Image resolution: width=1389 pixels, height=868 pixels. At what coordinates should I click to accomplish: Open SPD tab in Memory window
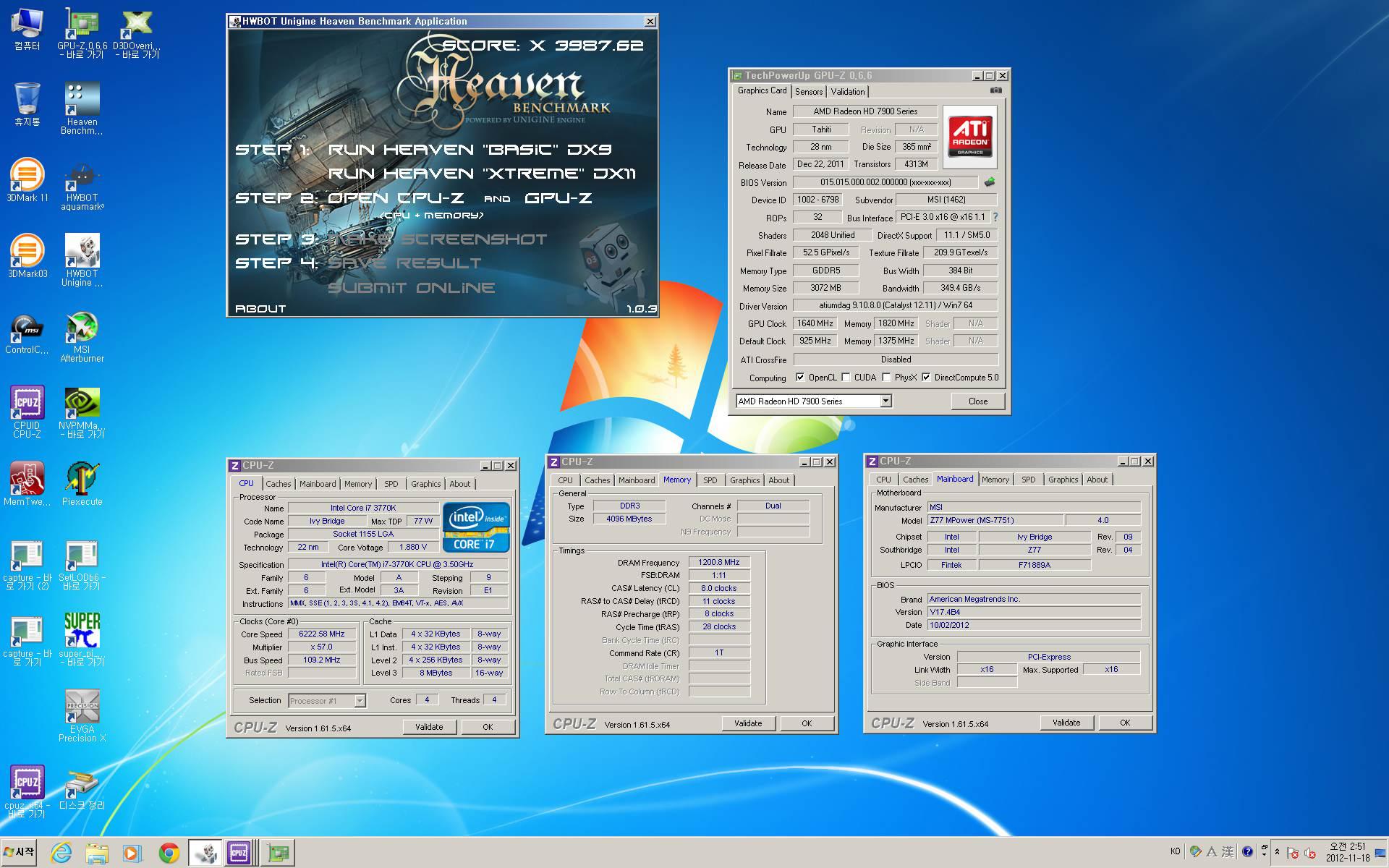click(x=710, y=480)
